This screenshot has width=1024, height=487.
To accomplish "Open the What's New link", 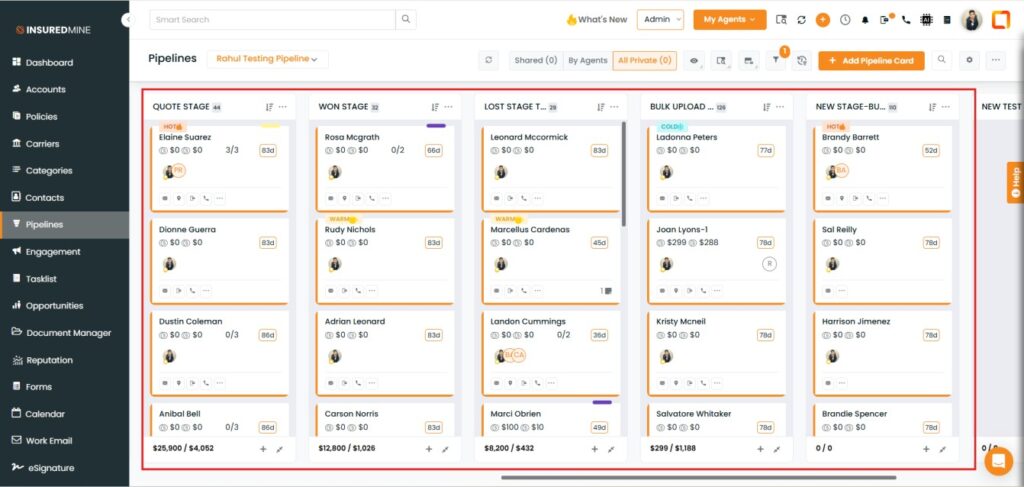I will point(596,19).
